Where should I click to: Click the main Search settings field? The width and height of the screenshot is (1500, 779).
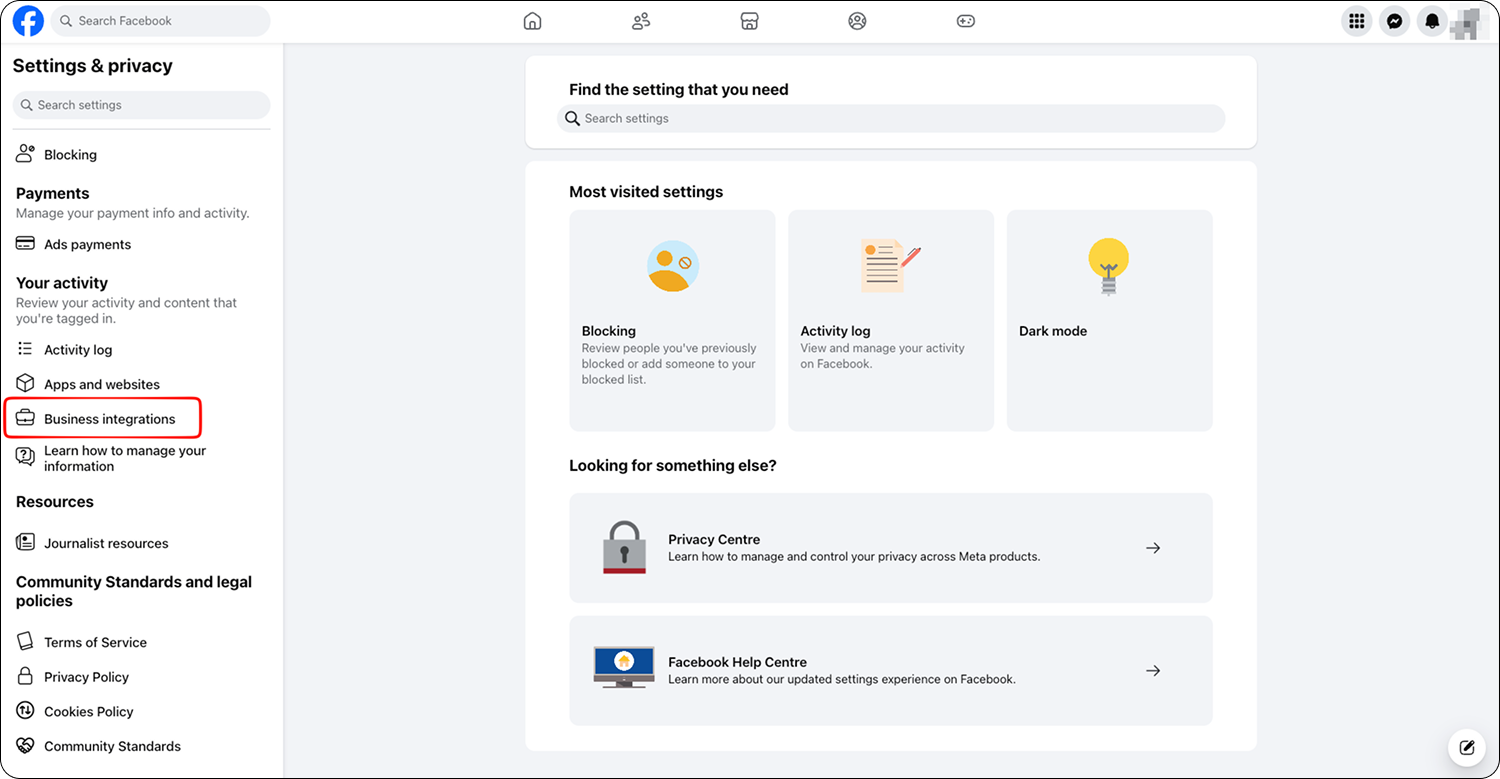pyautogui.click(x=891, y=118)
